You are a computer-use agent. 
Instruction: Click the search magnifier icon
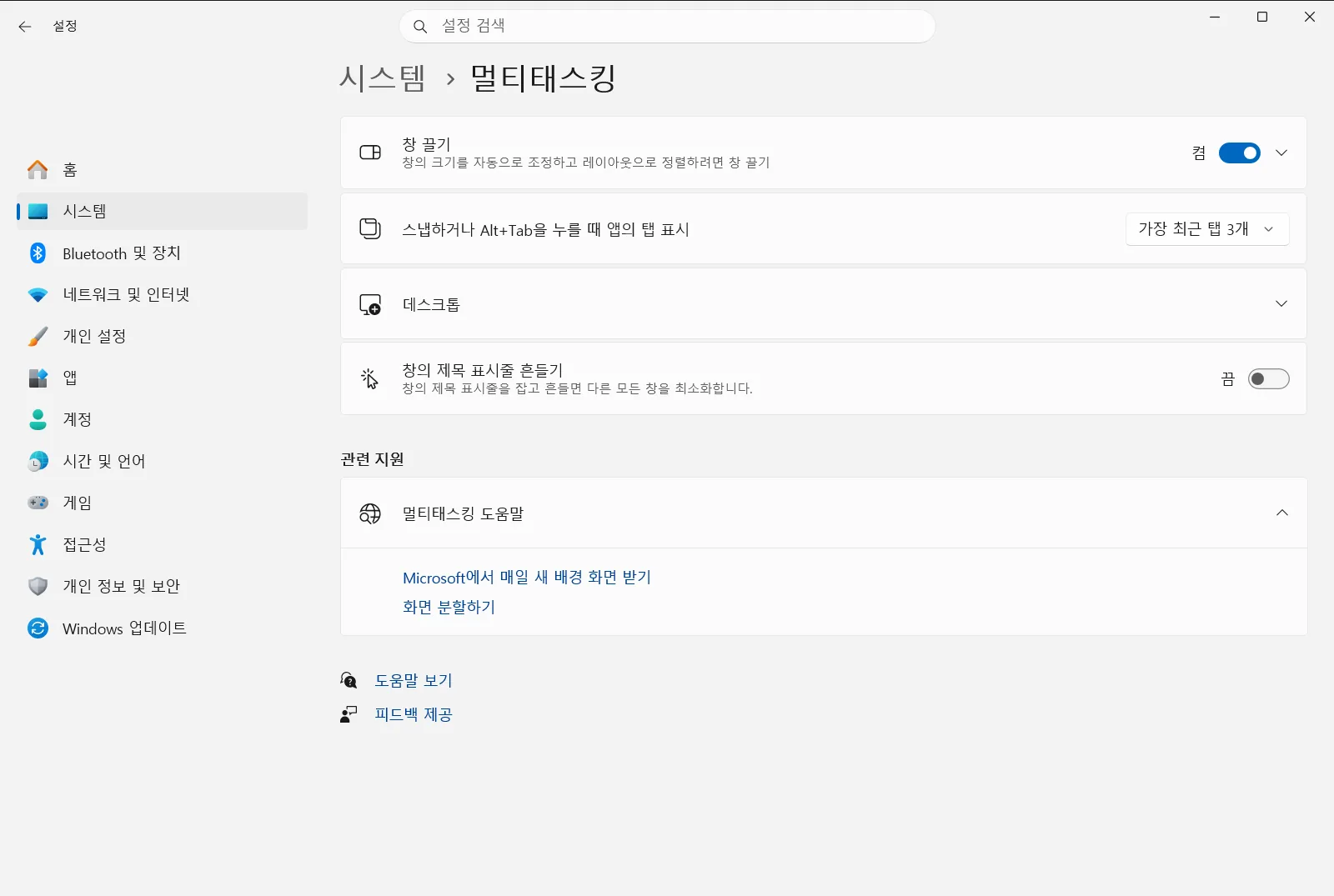[x=420, y=27]
